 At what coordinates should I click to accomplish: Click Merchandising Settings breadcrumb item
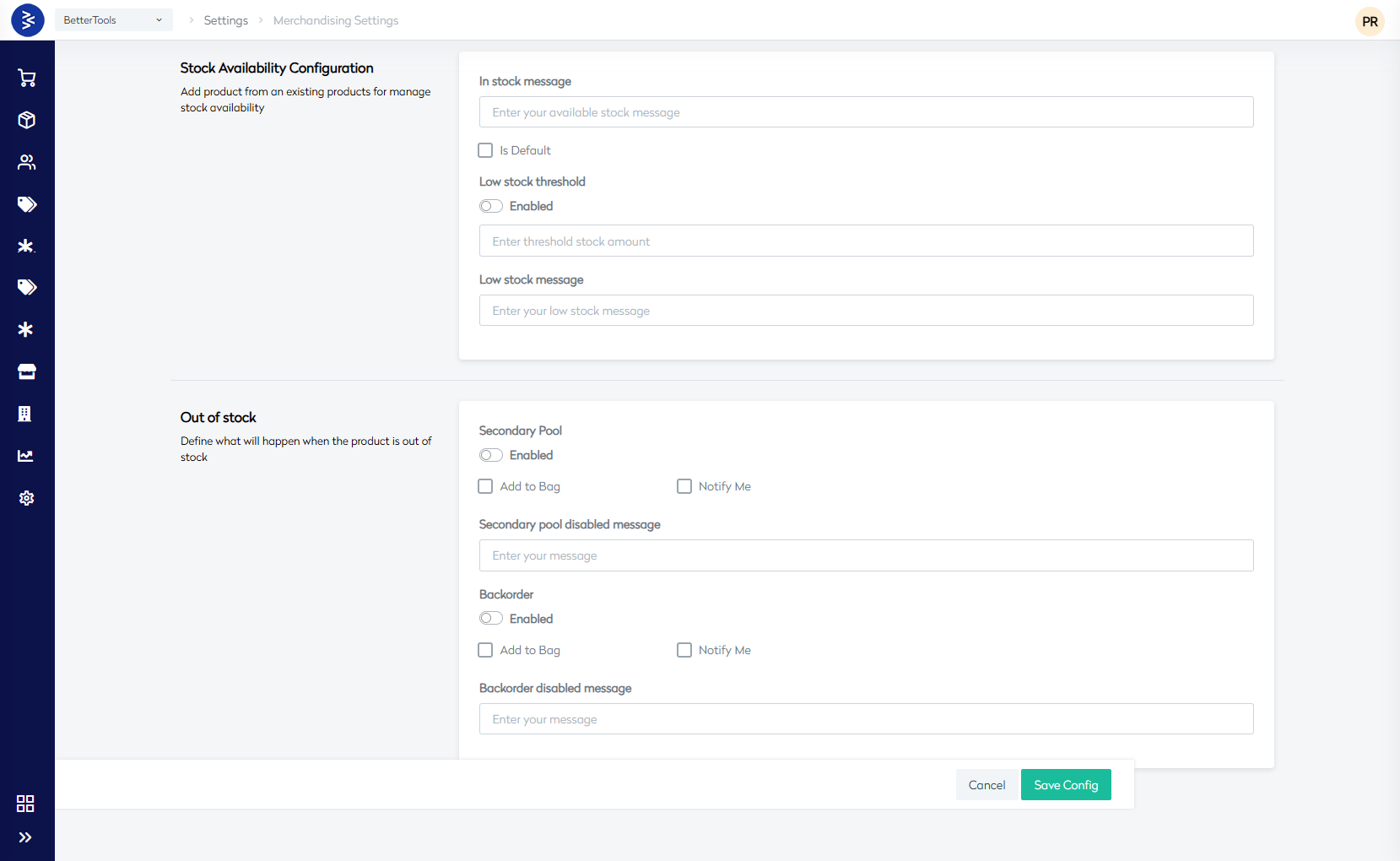click(335, 20)
